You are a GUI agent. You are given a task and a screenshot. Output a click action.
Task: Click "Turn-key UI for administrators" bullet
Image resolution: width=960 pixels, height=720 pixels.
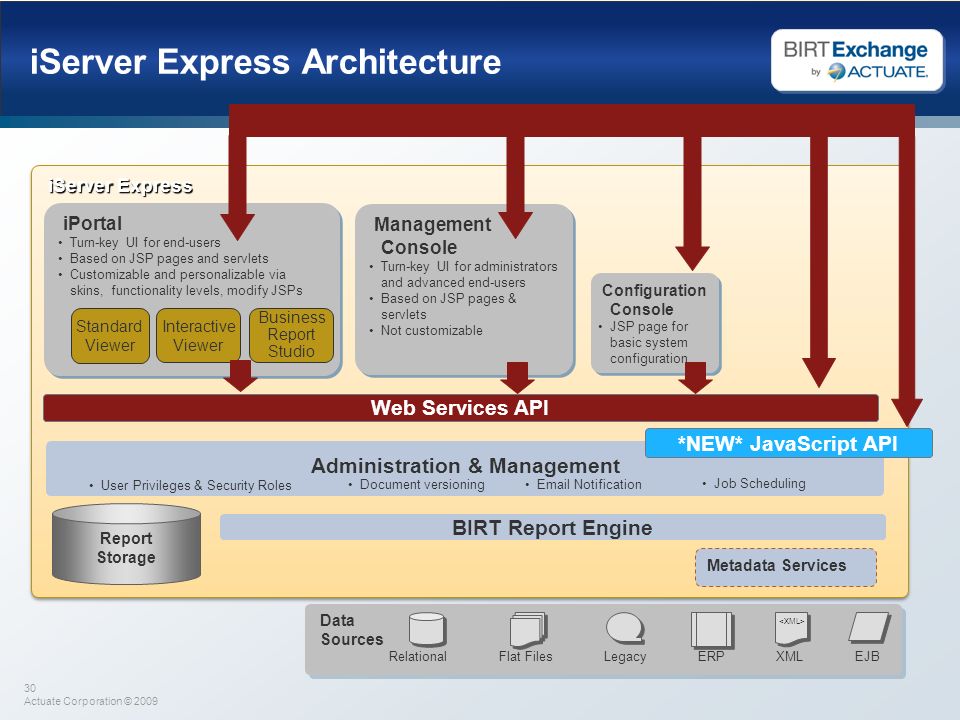(x=469, y=267)
